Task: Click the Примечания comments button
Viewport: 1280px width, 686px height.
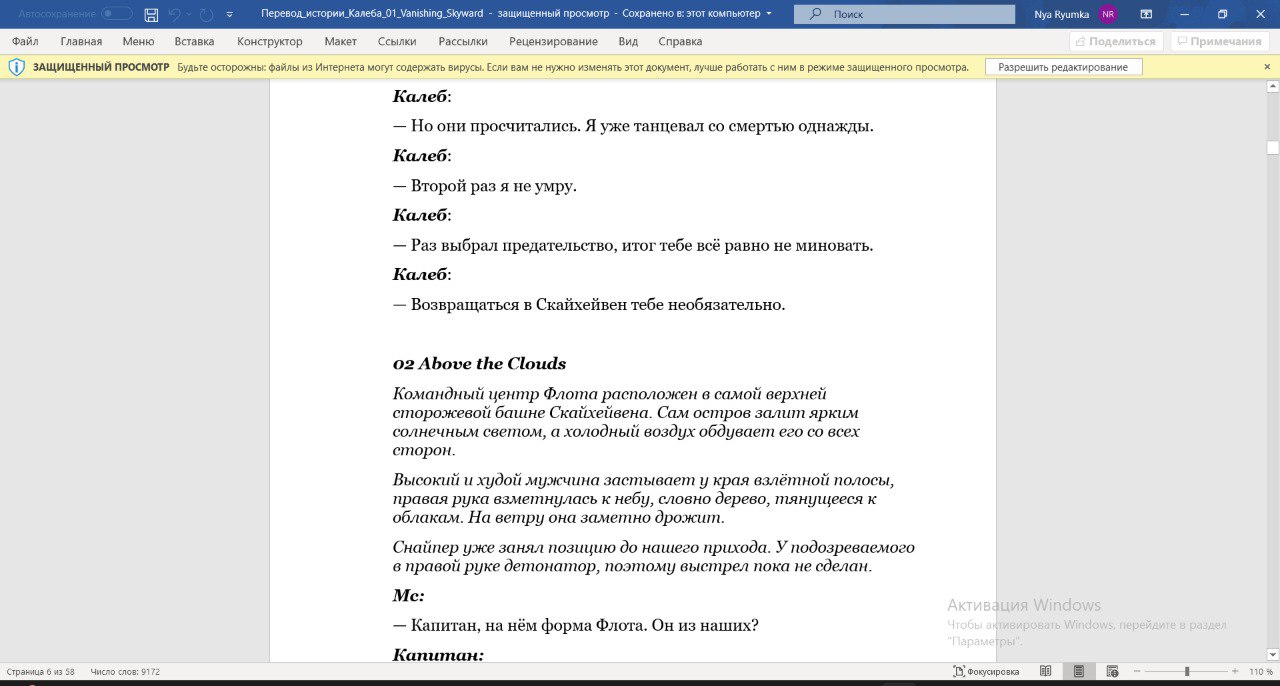Action: (1218, 41)
